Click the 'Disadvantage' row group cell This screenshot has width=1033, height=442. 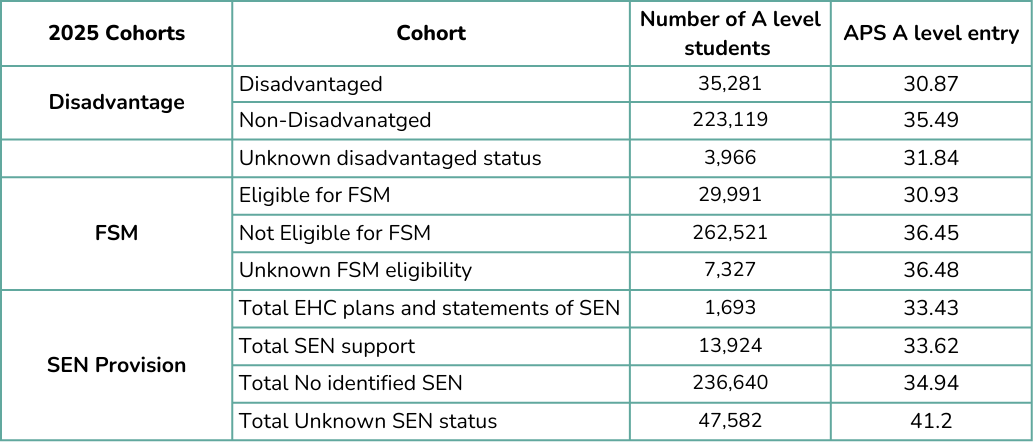[117, 102]
